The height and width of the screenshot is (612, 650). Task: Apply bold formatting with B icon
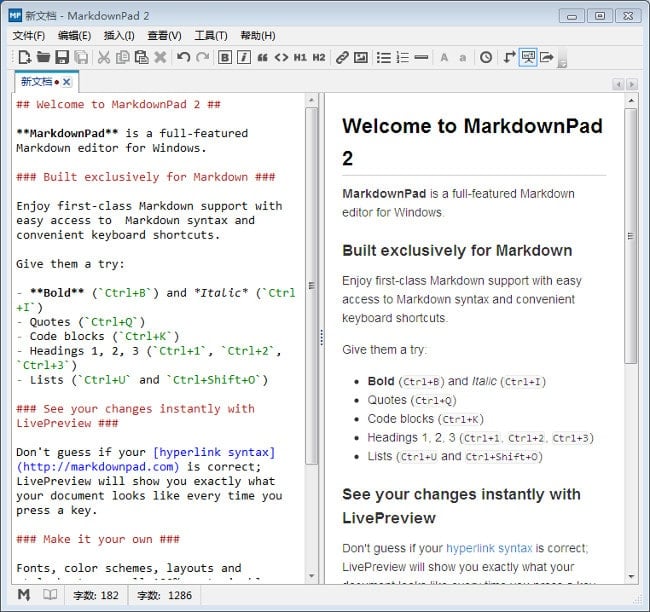pos(225,57)
